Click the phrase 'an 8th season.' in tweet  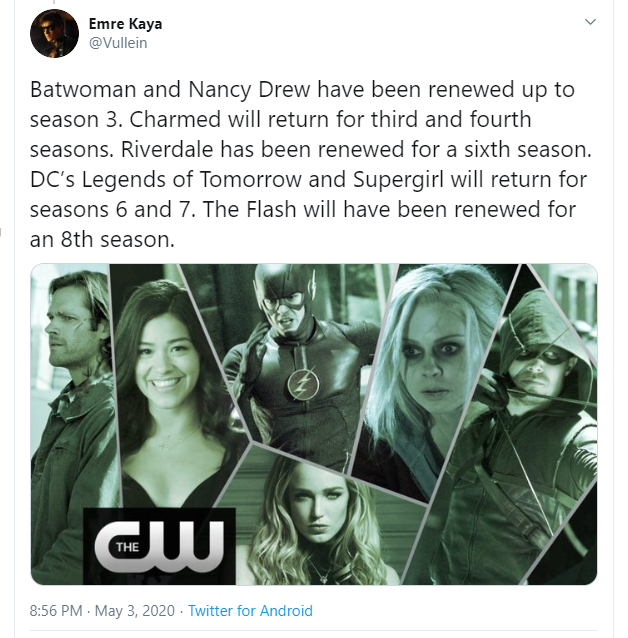102,239
